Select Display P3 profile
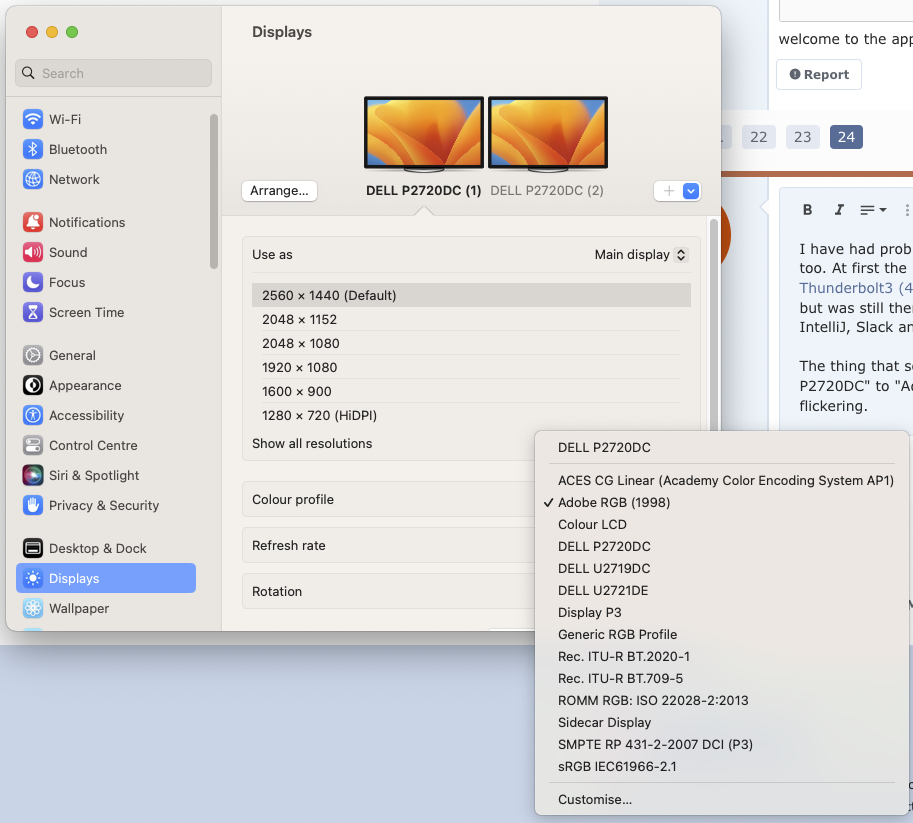This screenshot has height=823, width=913. [x=721, y=613]
